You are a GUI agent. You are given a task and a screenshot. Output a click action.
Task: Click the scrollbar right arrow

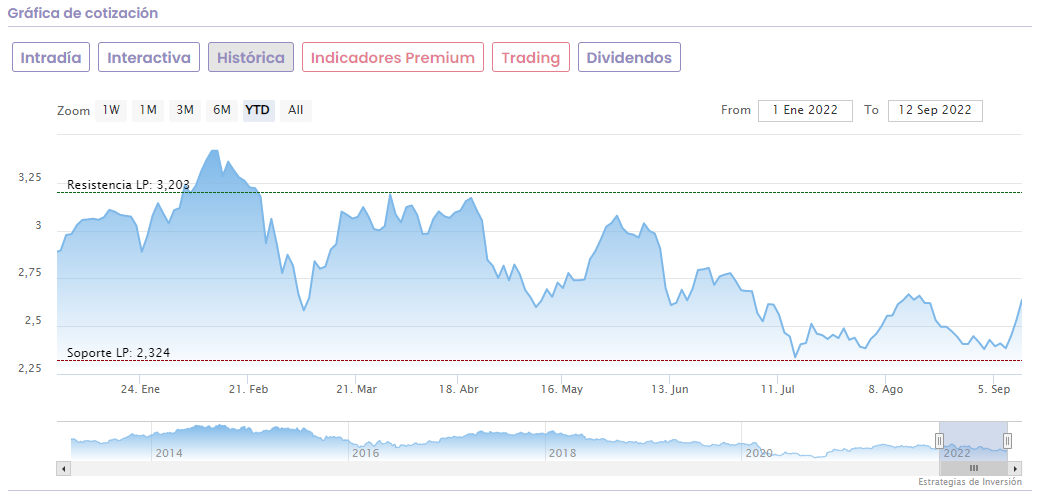[1015, 468]
